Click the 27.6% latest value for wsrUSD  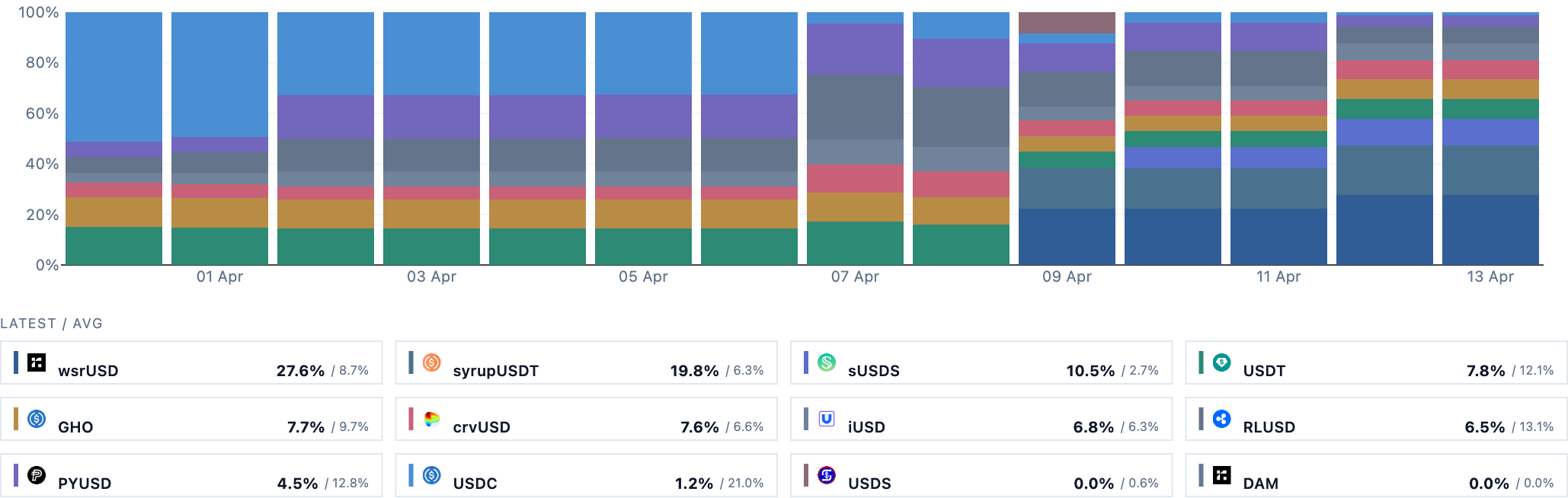tap(300, 371)
